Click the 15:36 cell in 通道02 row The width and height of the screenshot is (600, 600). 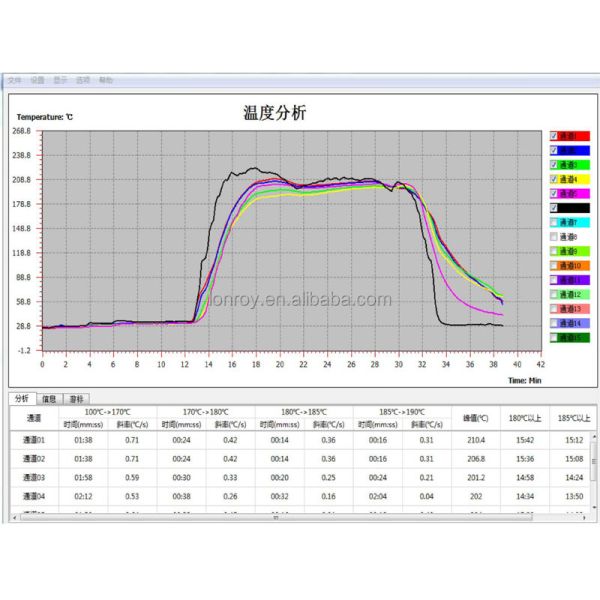pyautogui.click(x=525, y=459)
